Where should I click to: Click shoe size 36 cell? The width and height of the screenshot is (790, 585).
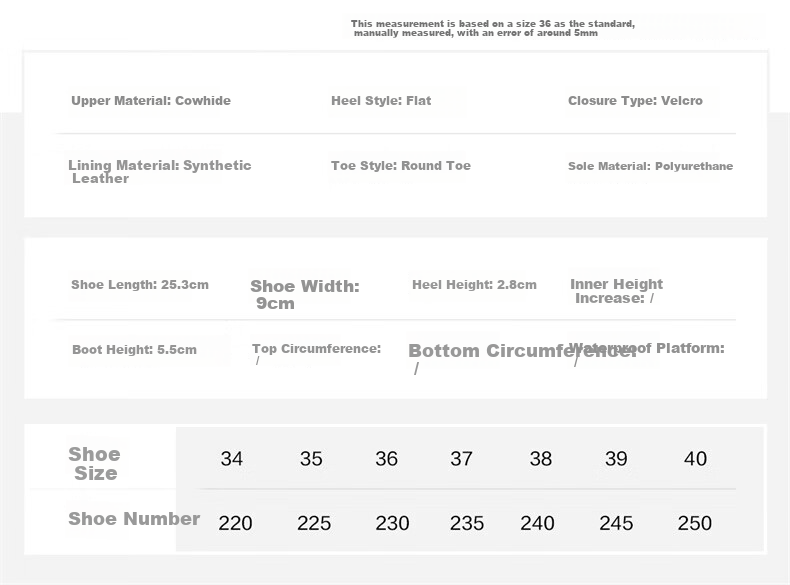[x=386, y=459]
